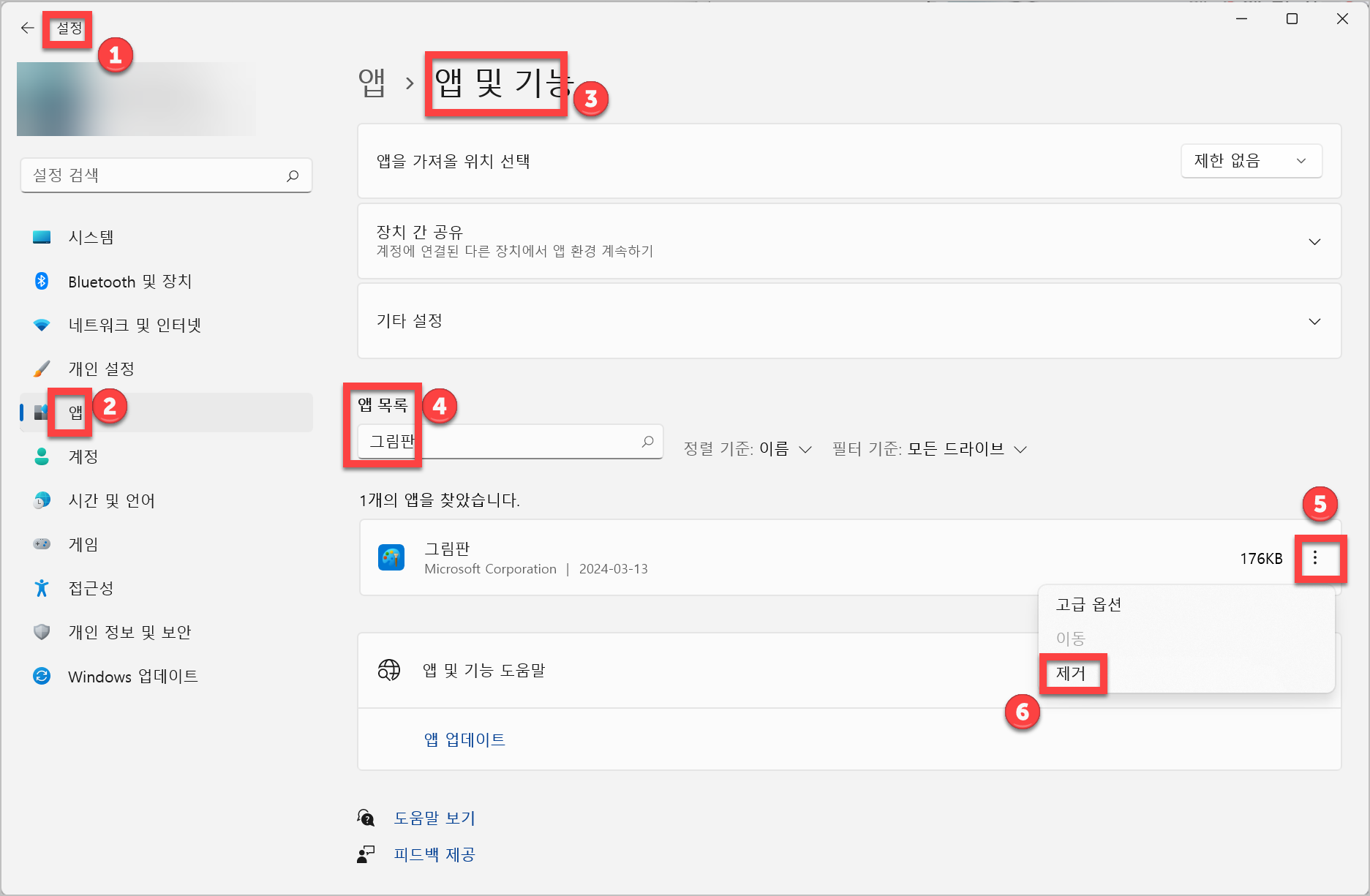The image size is (1370, 896).
Task: Click the app list search field containing 그림판
Action: (x=510, y=442)
